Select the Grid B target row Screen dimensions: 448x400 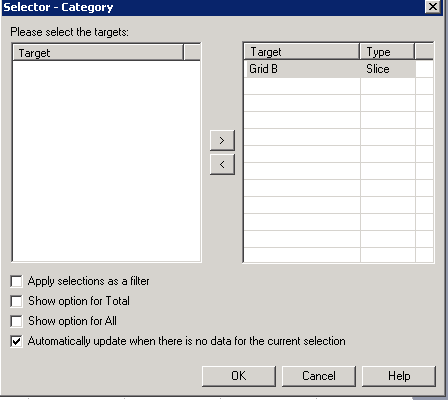point(330,69)
